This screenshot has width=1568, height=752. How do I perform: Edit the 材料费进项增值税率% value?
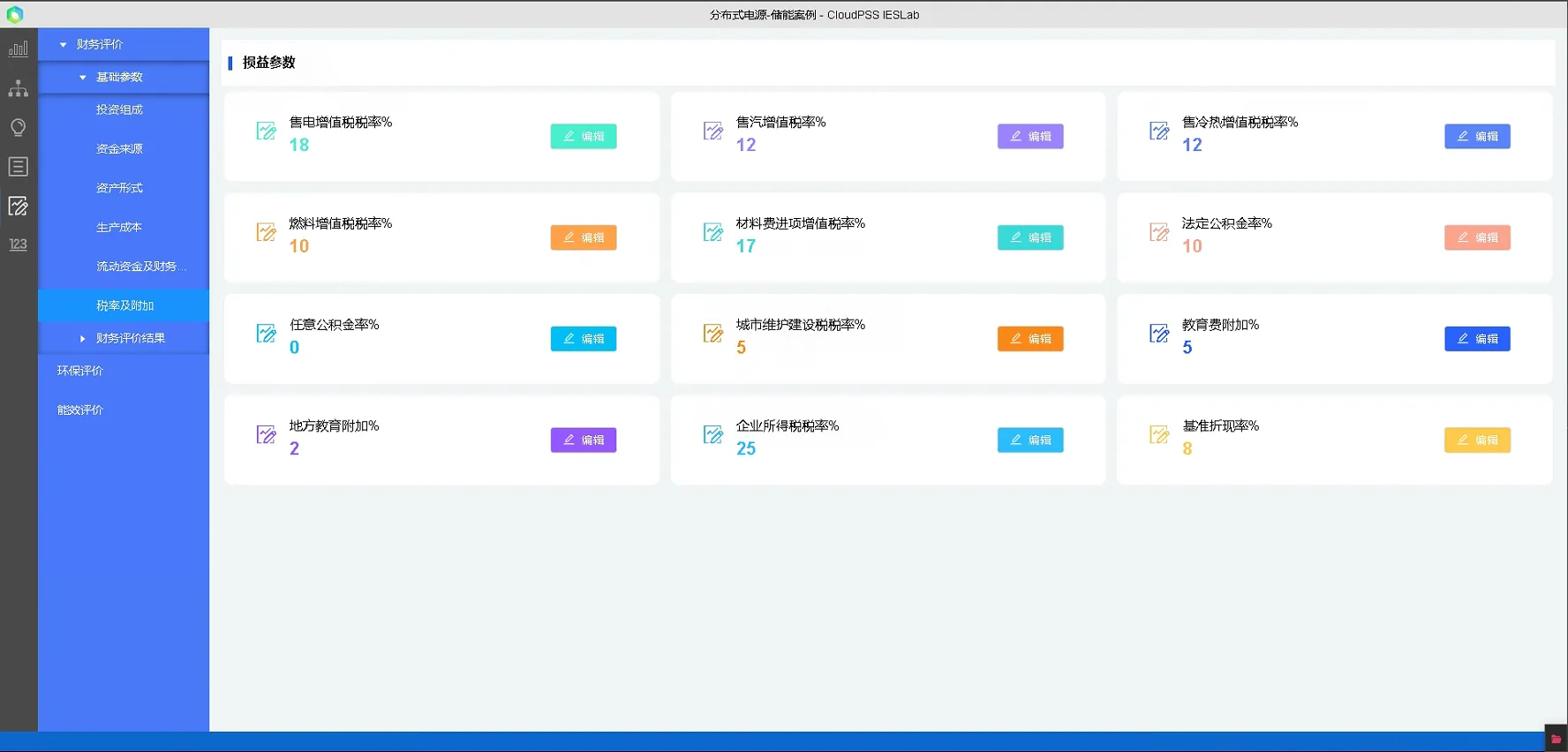tap(1030, 237)
